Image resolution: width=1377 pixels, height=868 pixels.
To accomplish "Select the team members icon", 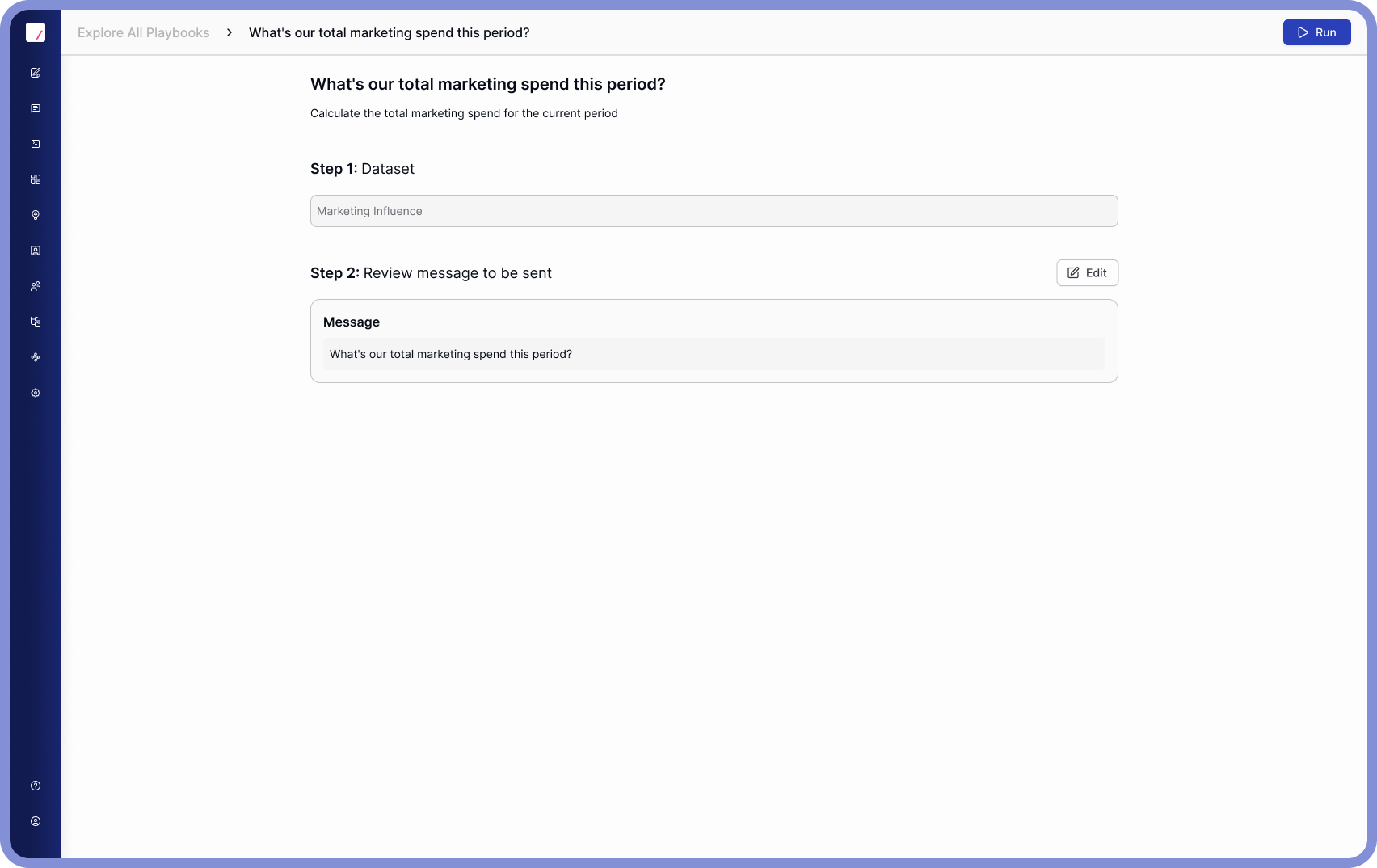I will click(36, 285).
